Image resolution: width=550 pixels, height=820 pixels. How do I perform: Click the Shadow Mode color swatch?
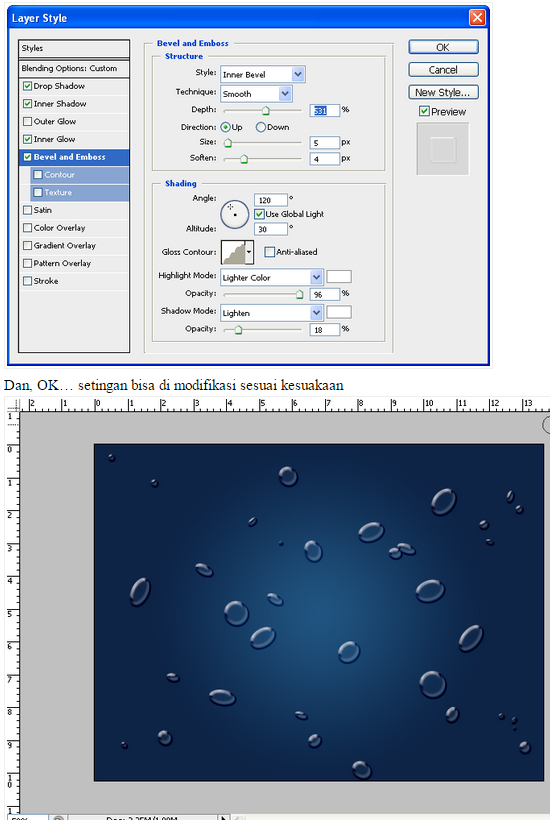(x=339, y=312)
